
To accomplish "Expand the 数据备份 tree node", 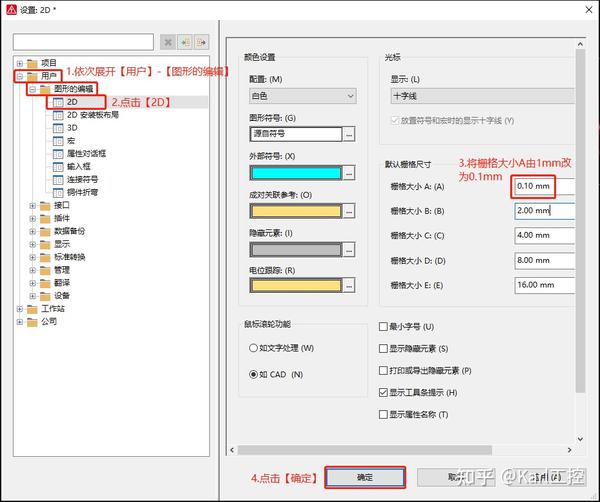I will pyautogui.click(x=33, y=231).
